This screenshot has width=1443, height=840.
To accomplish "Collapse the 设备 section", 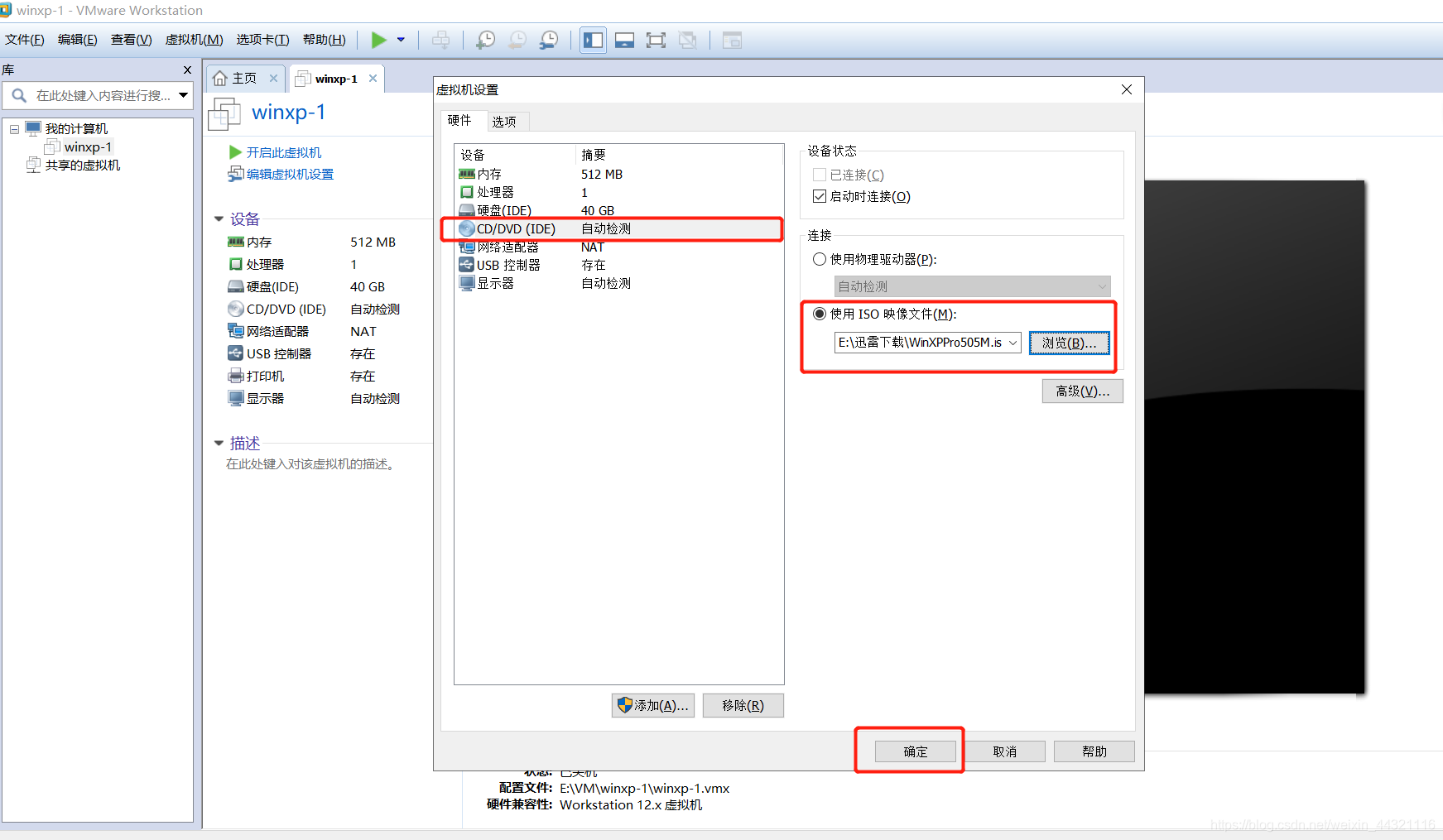I will (219, 219).
